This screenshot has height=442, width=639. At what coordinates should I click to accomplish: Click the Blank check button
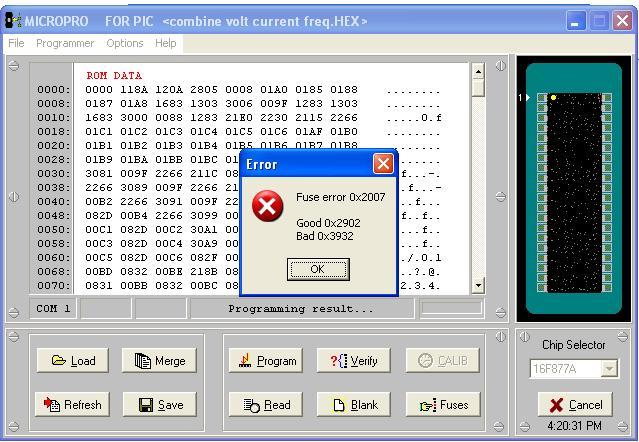[353, 405]
